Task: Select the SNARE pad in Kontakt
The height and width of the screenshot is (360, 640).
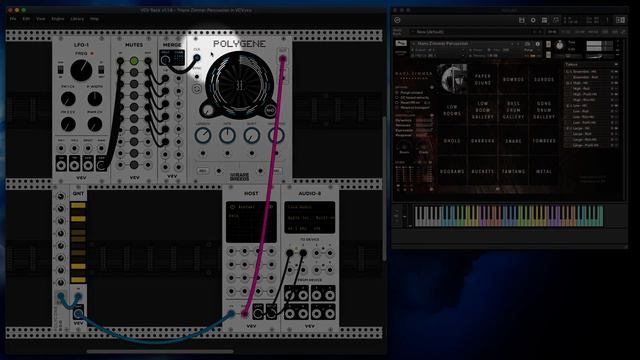Action: (513, 141)
